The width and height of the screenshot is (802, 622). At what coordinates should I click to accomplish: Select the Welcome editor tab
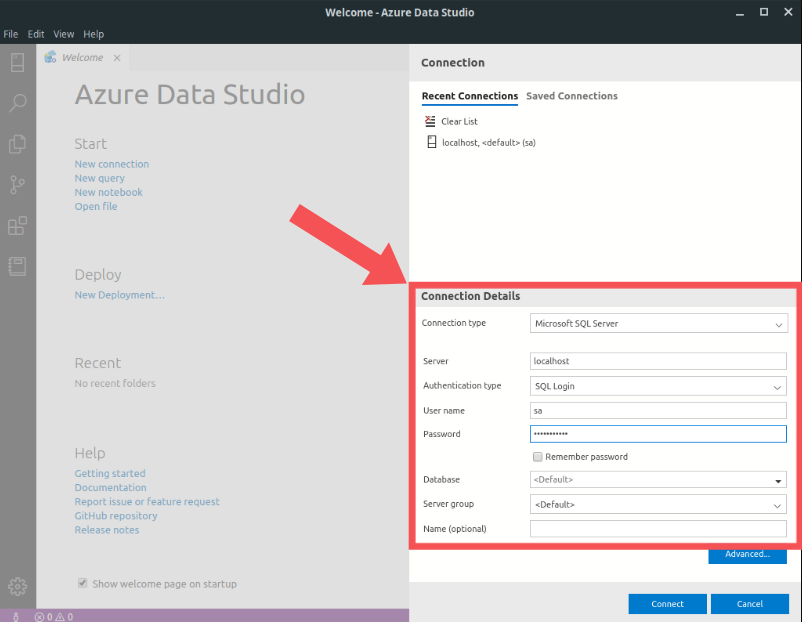click(x=82, y=58)
